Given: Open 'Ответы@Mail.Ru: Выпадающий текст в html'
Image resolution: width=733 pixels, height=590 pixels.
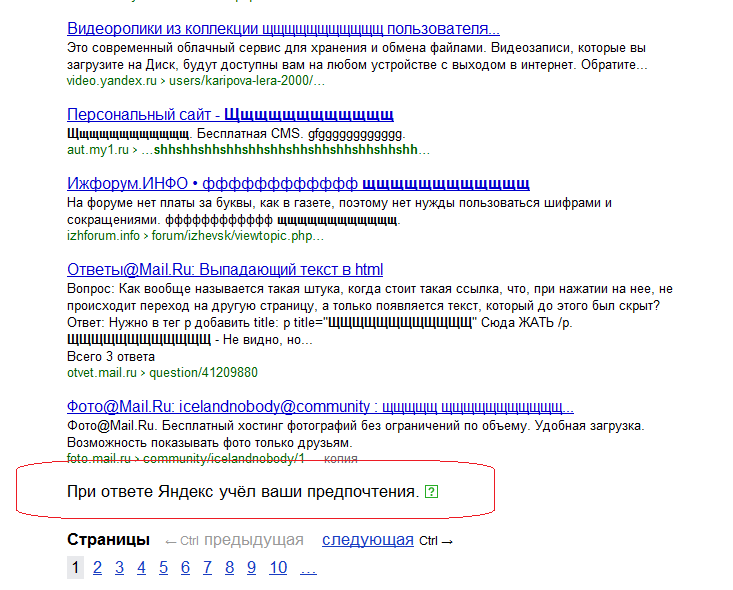Looking at the screenshot, I should [x=225, y=269].
